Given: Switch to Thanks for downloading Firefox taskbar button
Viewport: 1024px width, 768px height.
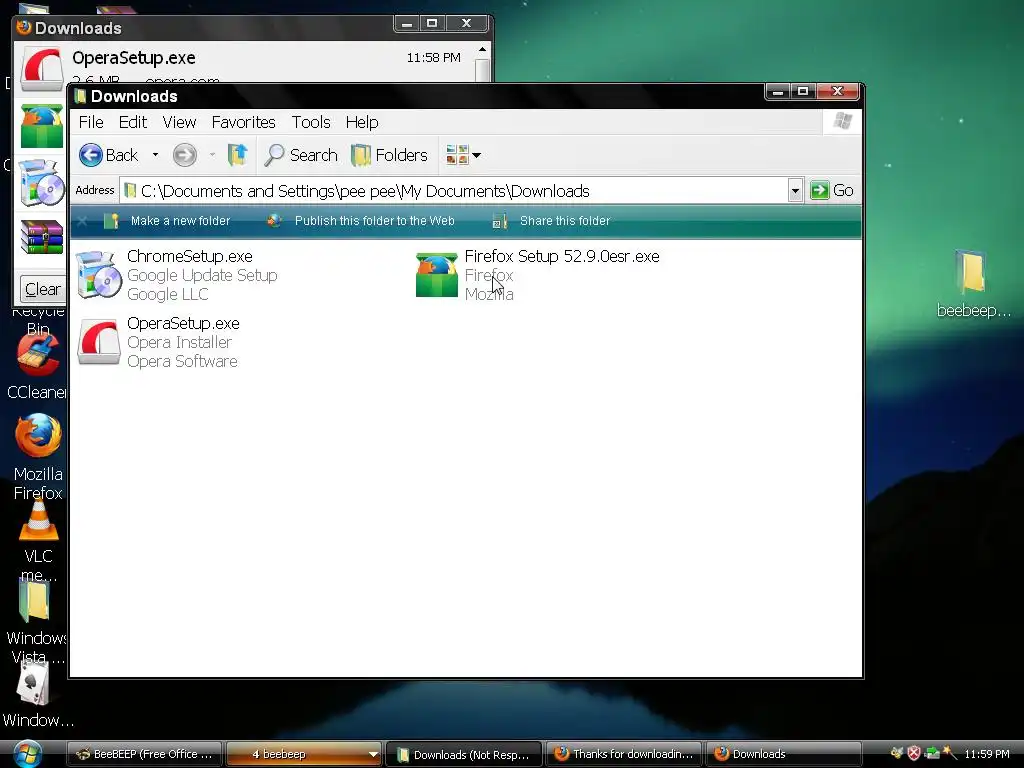Looking at the screenshot, I should coord(623,754).
